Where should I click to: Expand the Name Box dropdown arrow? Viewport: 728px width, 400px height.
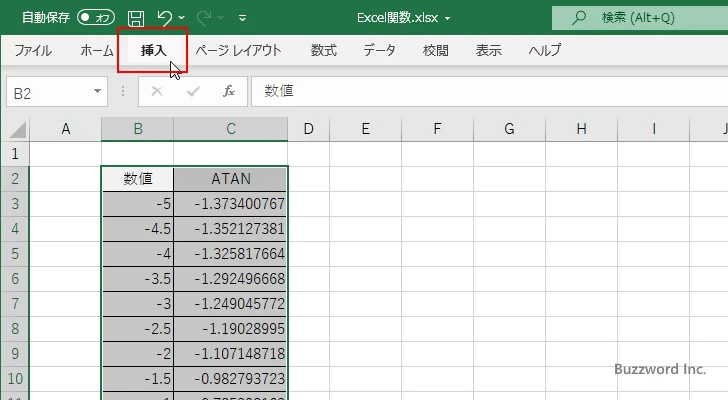click(x=98, y=91)
